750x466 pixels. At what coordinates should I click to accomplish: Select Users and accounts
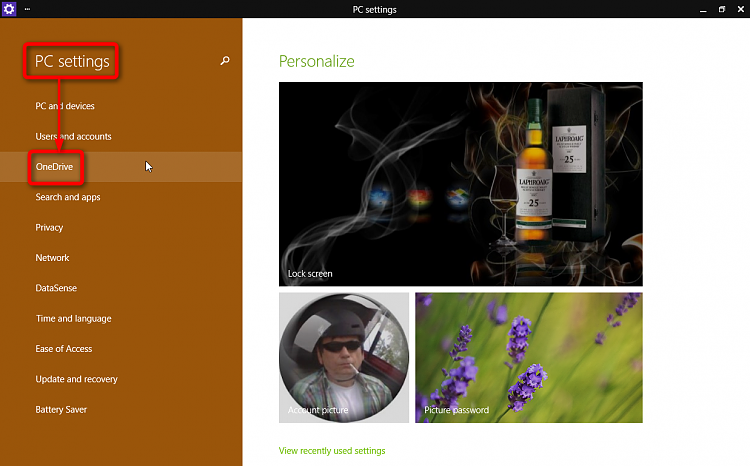click(x=73, y=136)
